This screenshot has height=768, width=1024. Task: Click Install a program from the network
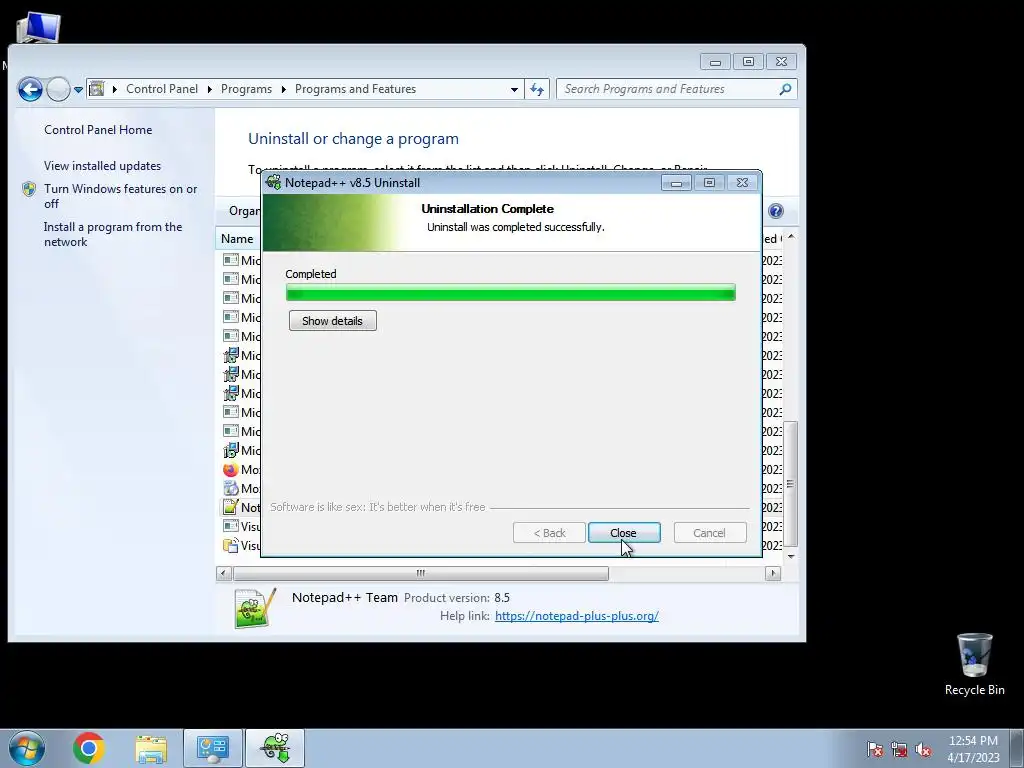[x=112, y=234]
